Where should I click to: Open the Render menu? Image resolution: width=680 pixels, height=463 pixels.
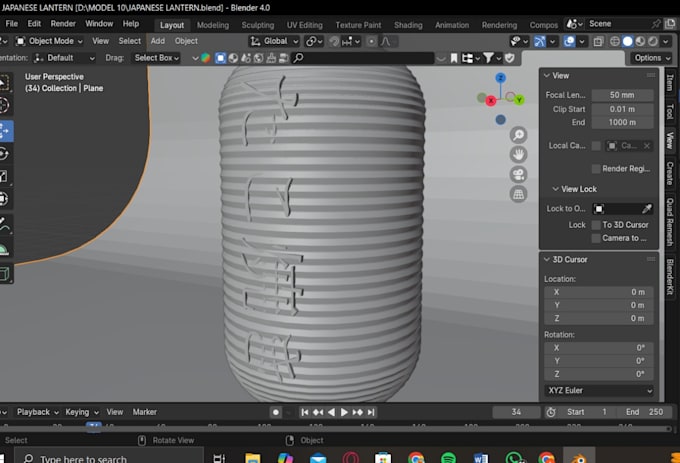(63, 24)
